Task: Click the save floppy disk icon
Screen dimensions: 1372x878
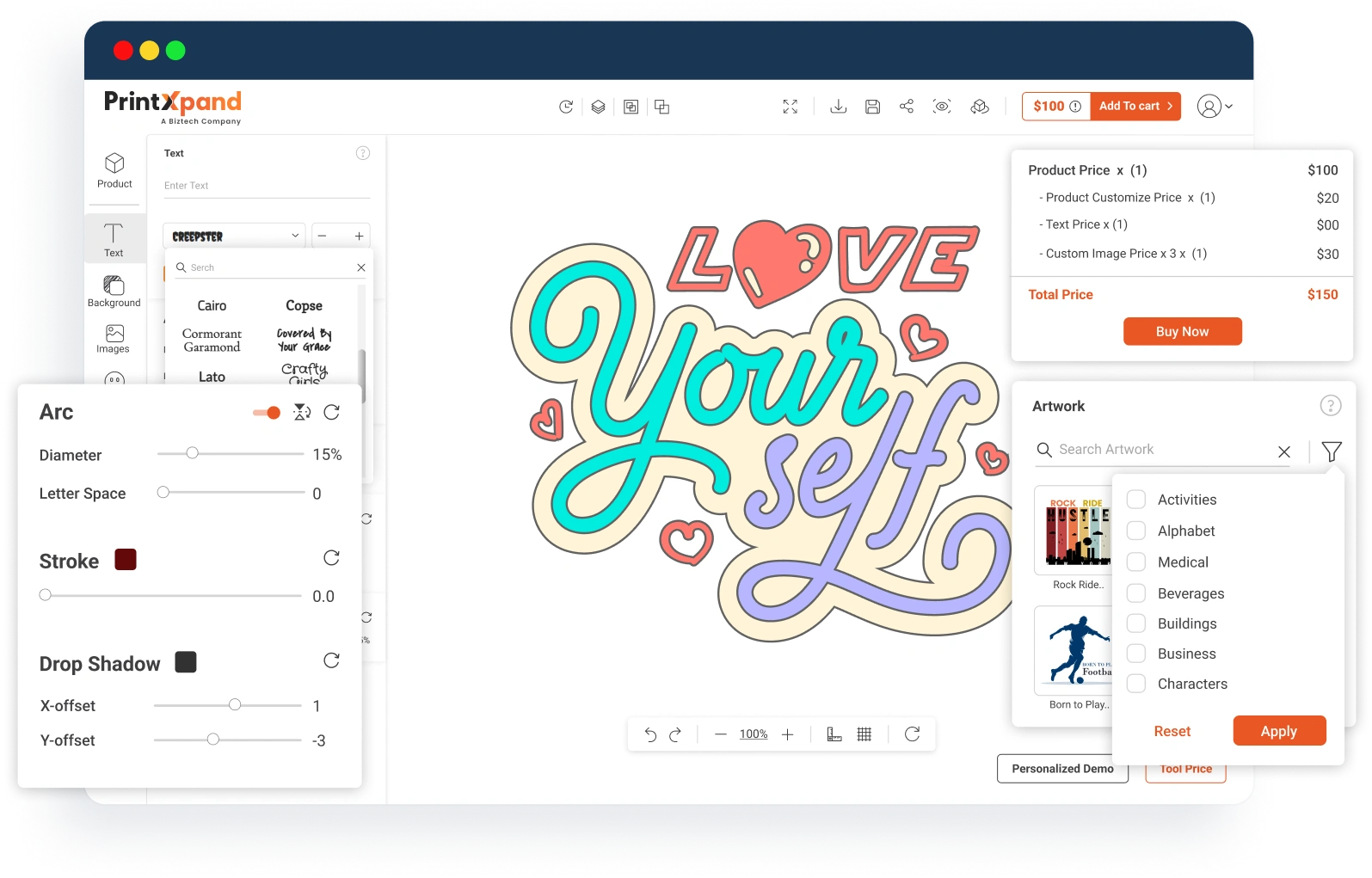Action: tap(872, 107)
